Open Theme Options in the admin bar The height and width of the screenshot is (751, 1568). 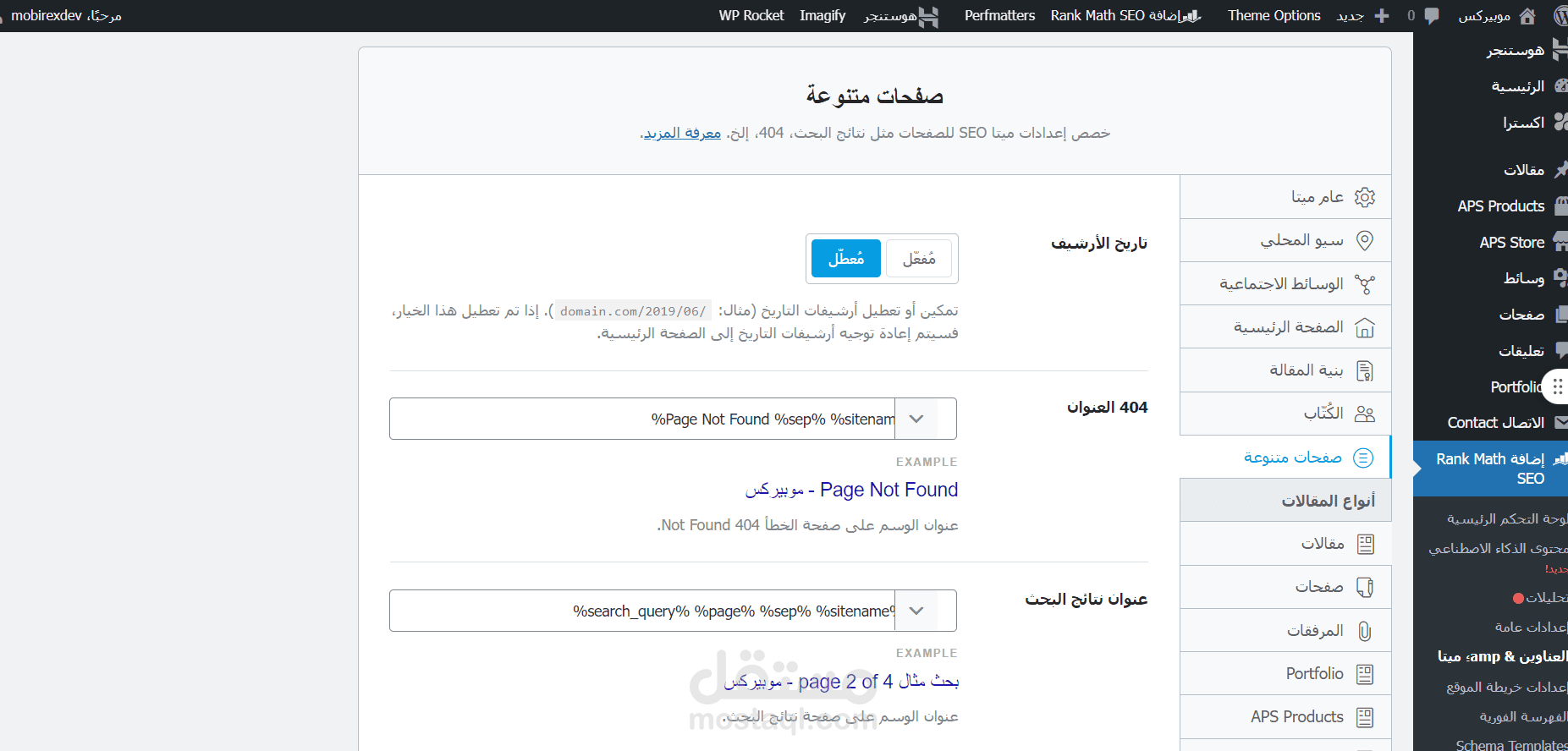[x=1274, y=16]
